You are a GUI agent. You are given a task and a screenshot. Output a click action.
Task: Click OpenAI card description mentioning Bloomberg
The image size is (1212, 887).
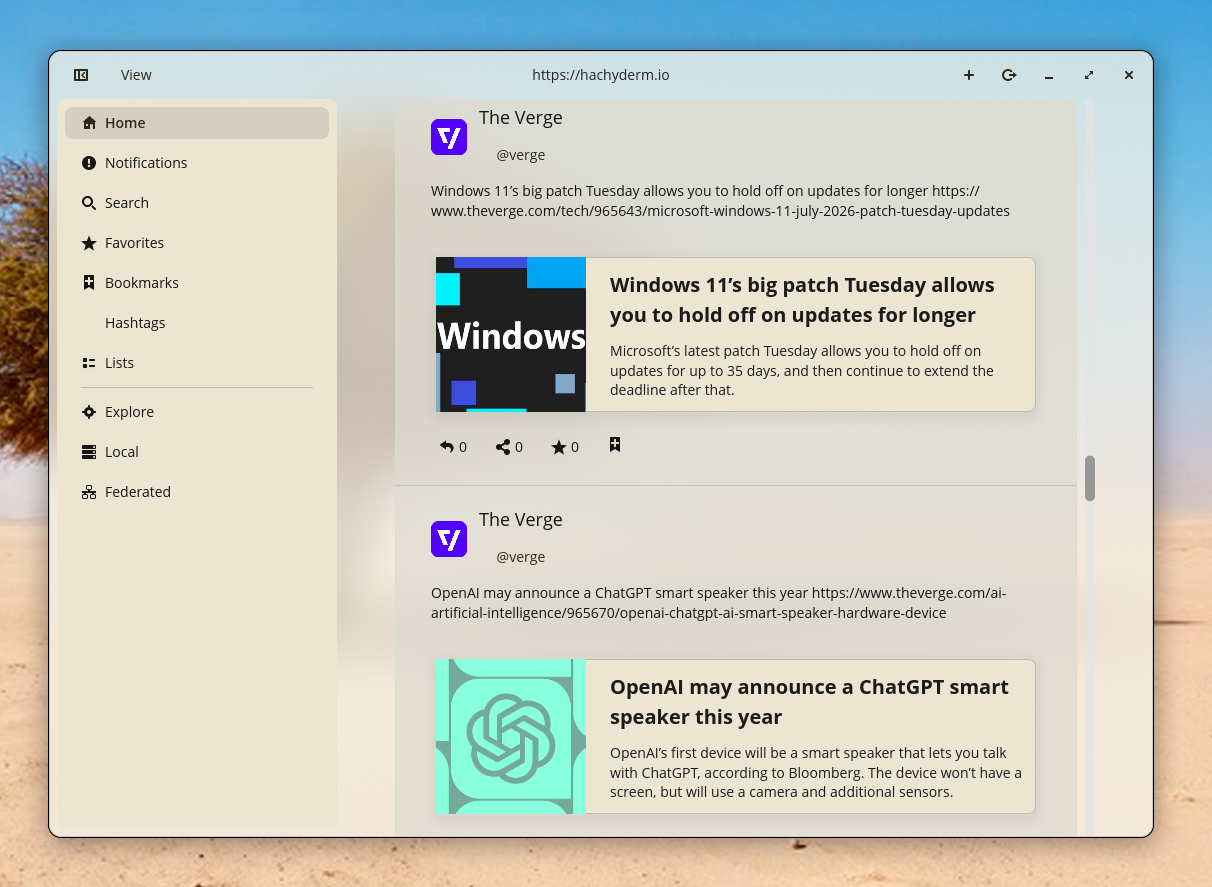pos(816,773)
